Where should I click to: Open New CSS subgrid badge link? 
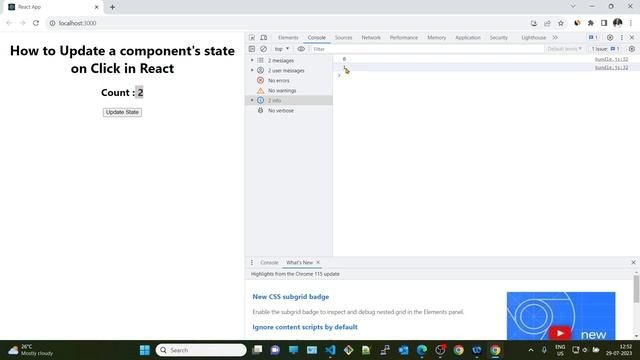[291, 297]
